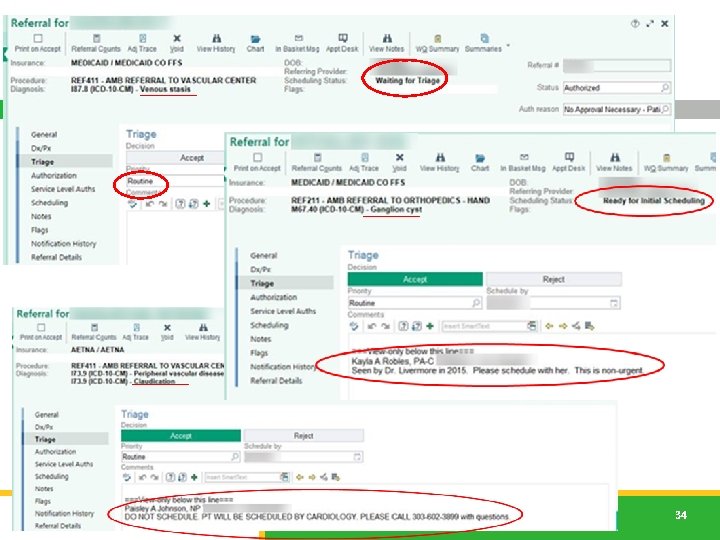Open the Summaries dropdown arrow in venous stasis window
720x540 pixels.
point(508,45)
